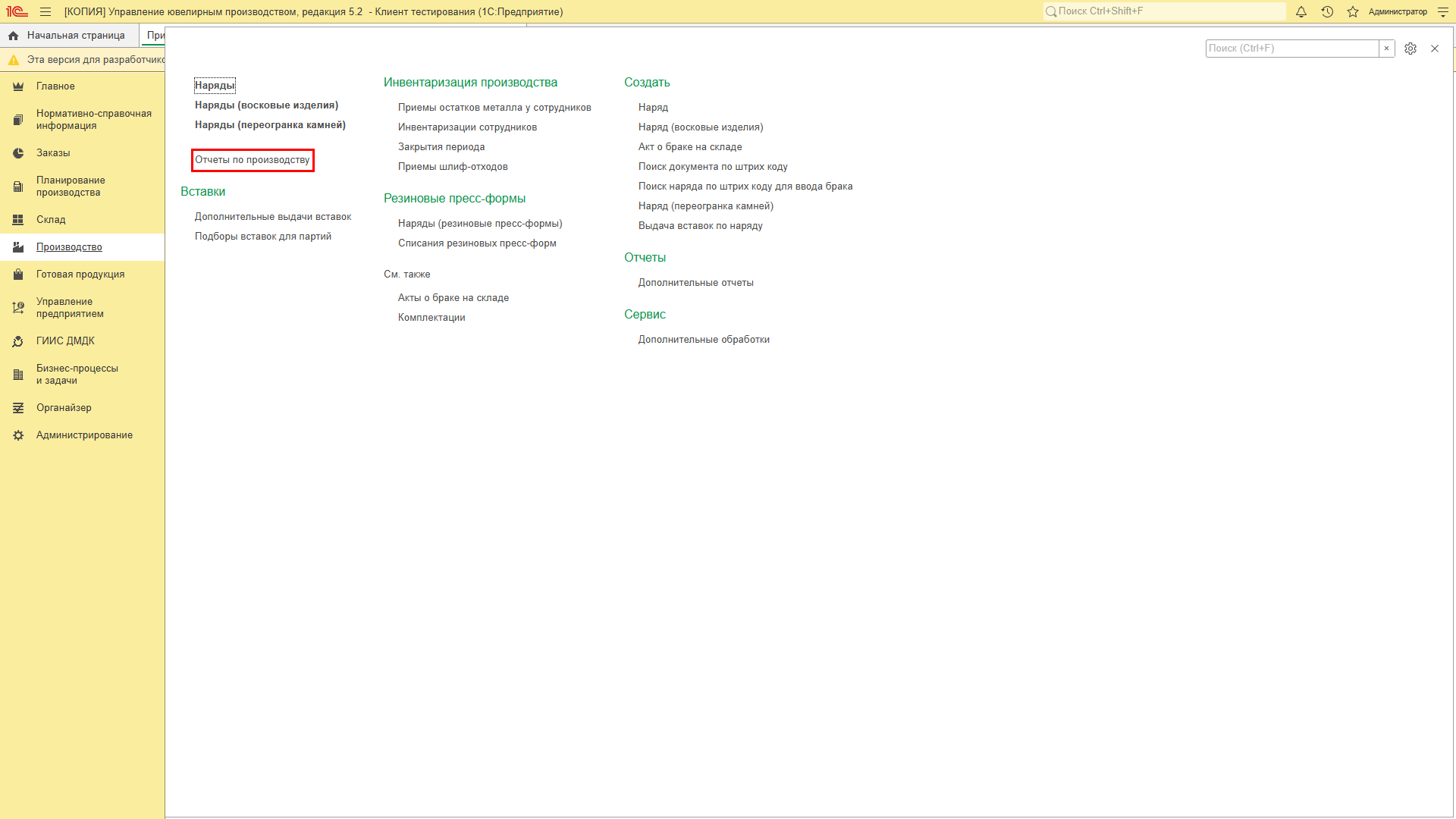Screen dimensions: 1456x819
Task: Create a new Наряд
Action: pos(653,108)
